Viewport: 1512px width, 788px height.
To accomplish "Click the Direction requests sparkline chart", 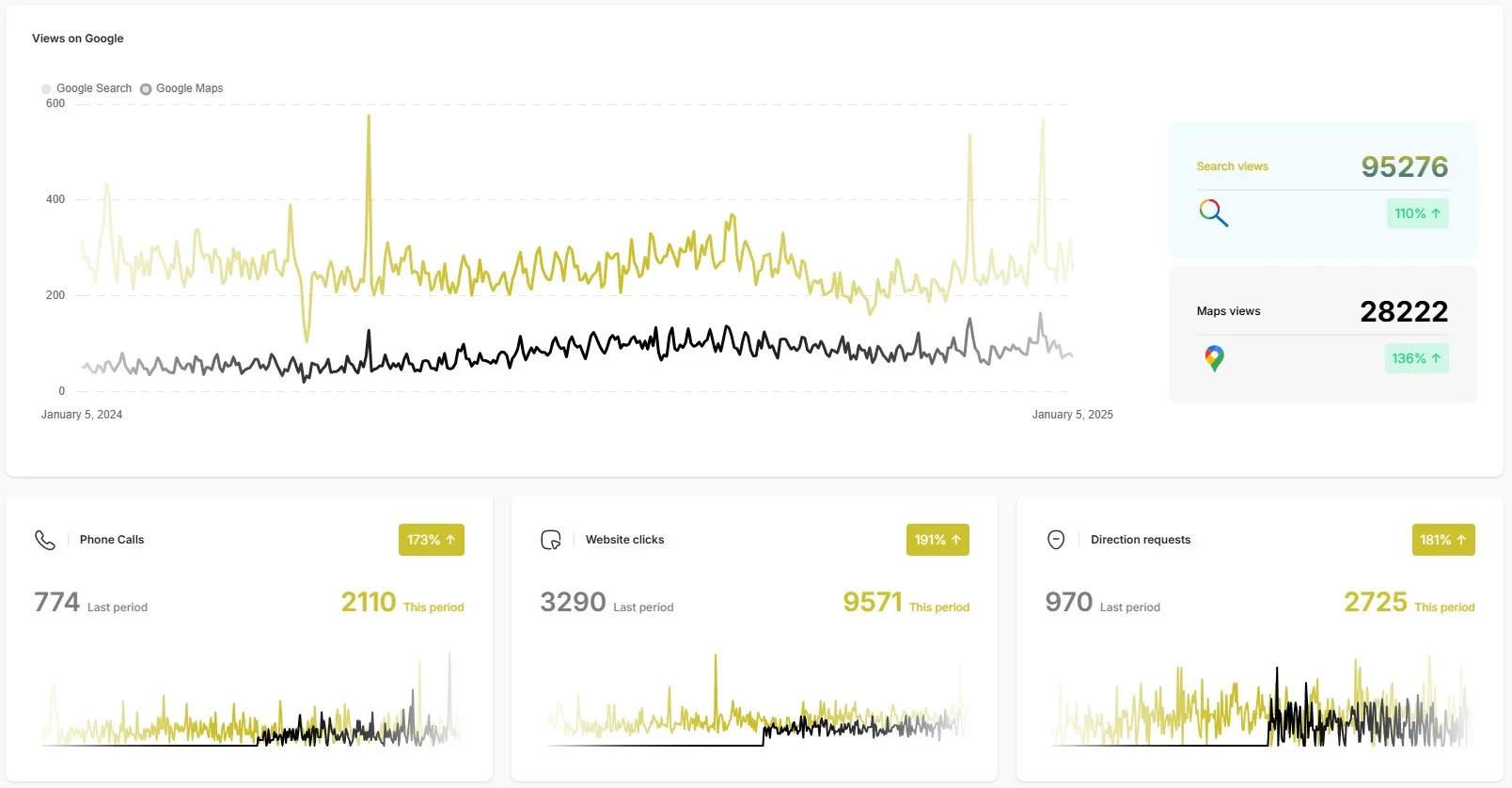I will click(1260, 705).
